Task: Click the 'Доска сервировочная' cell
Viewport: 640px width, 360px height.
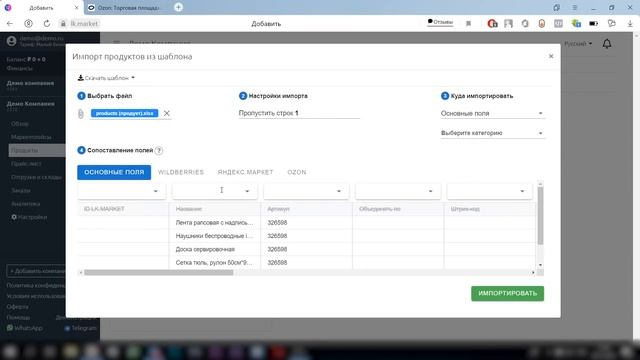Action: (214, 249)
